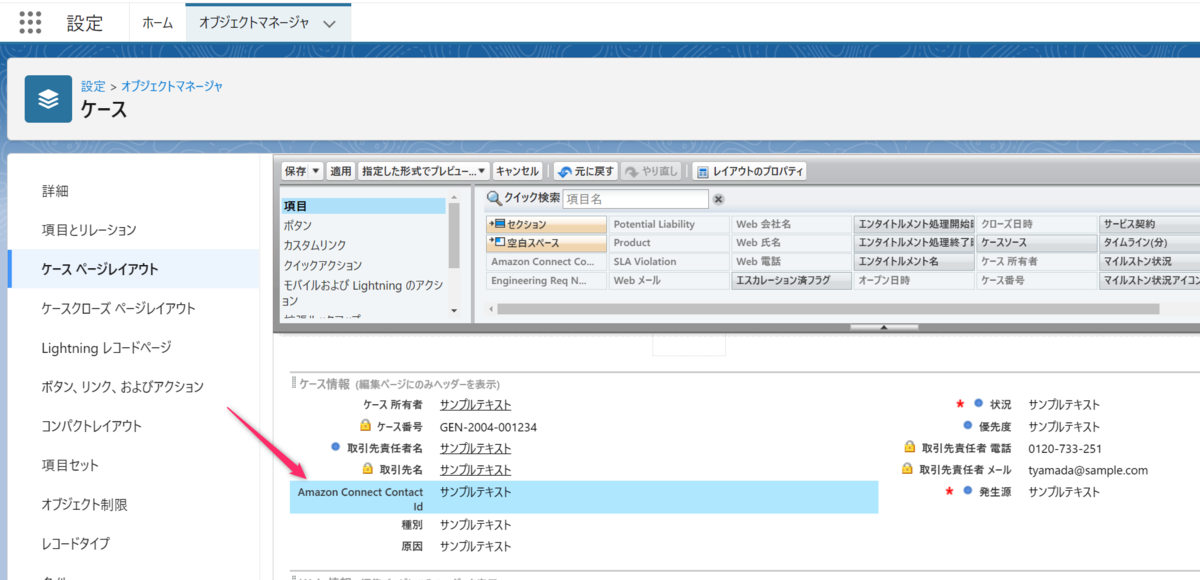Click the 適用 button
1200x580 pixels.
tap(341, 171)
